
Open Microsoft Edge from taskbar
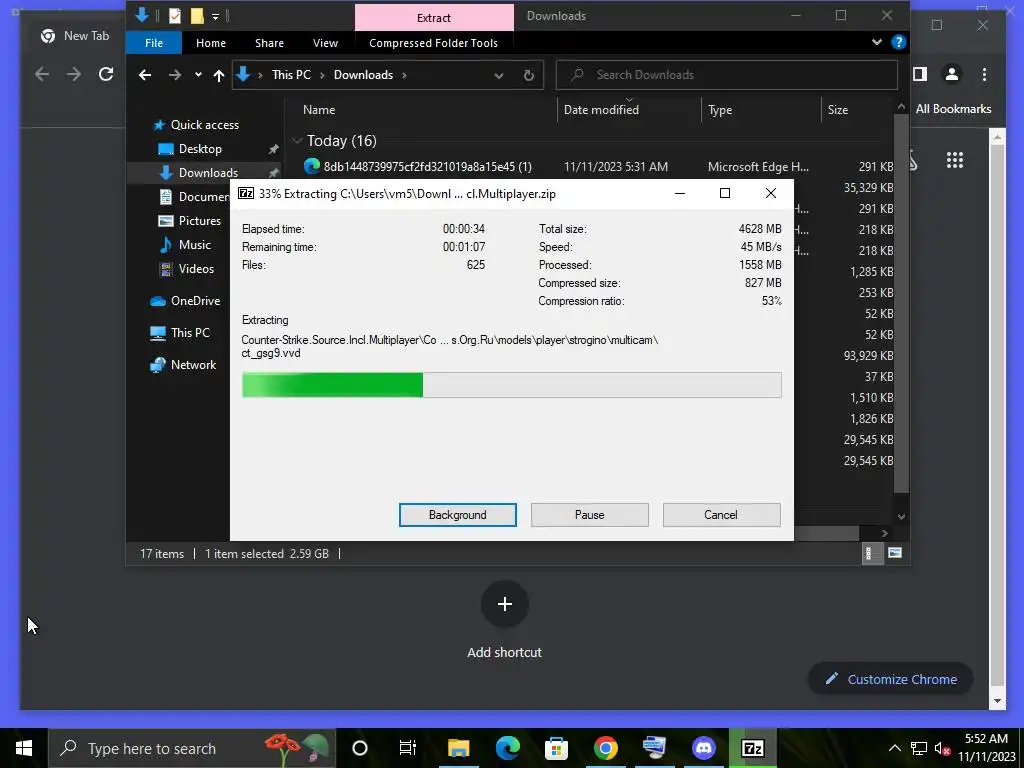tap(507, 748)
